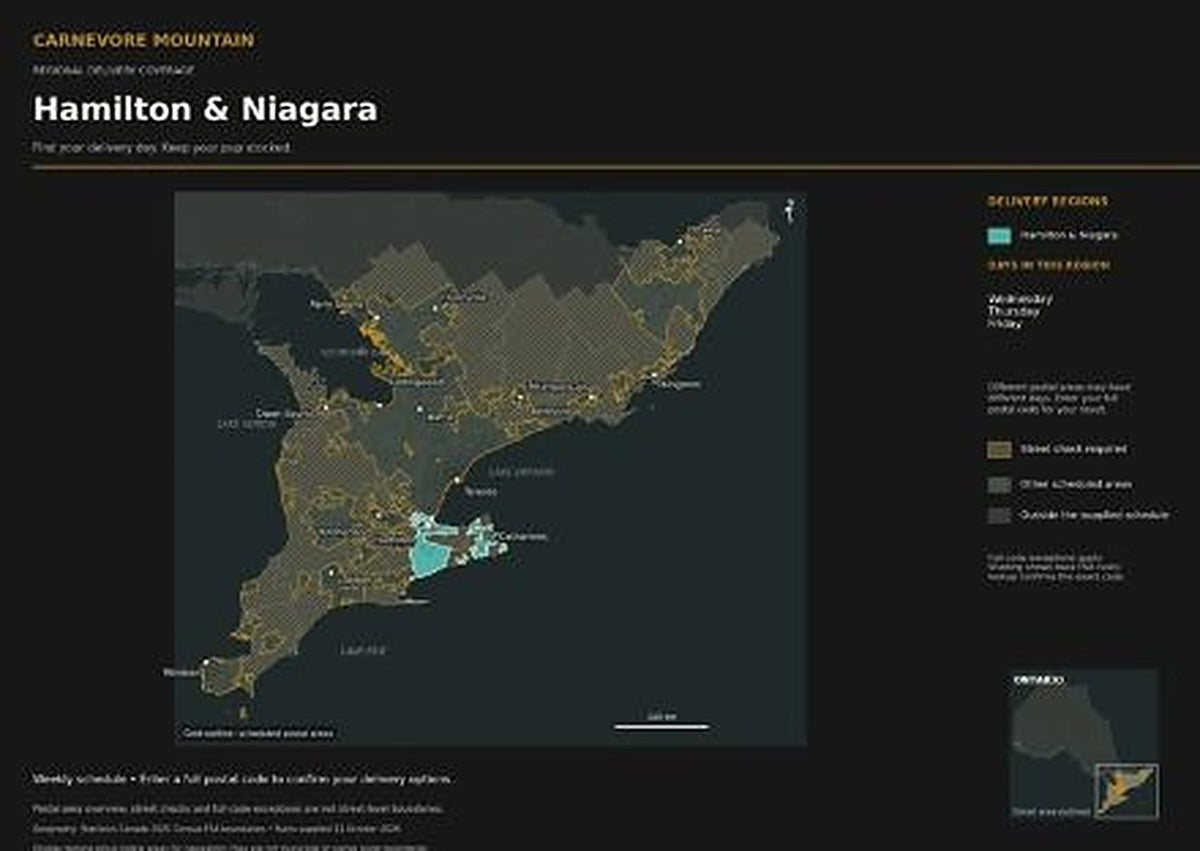
Task: Click the Lake Huron label on map
Action: tap(246, 425)
